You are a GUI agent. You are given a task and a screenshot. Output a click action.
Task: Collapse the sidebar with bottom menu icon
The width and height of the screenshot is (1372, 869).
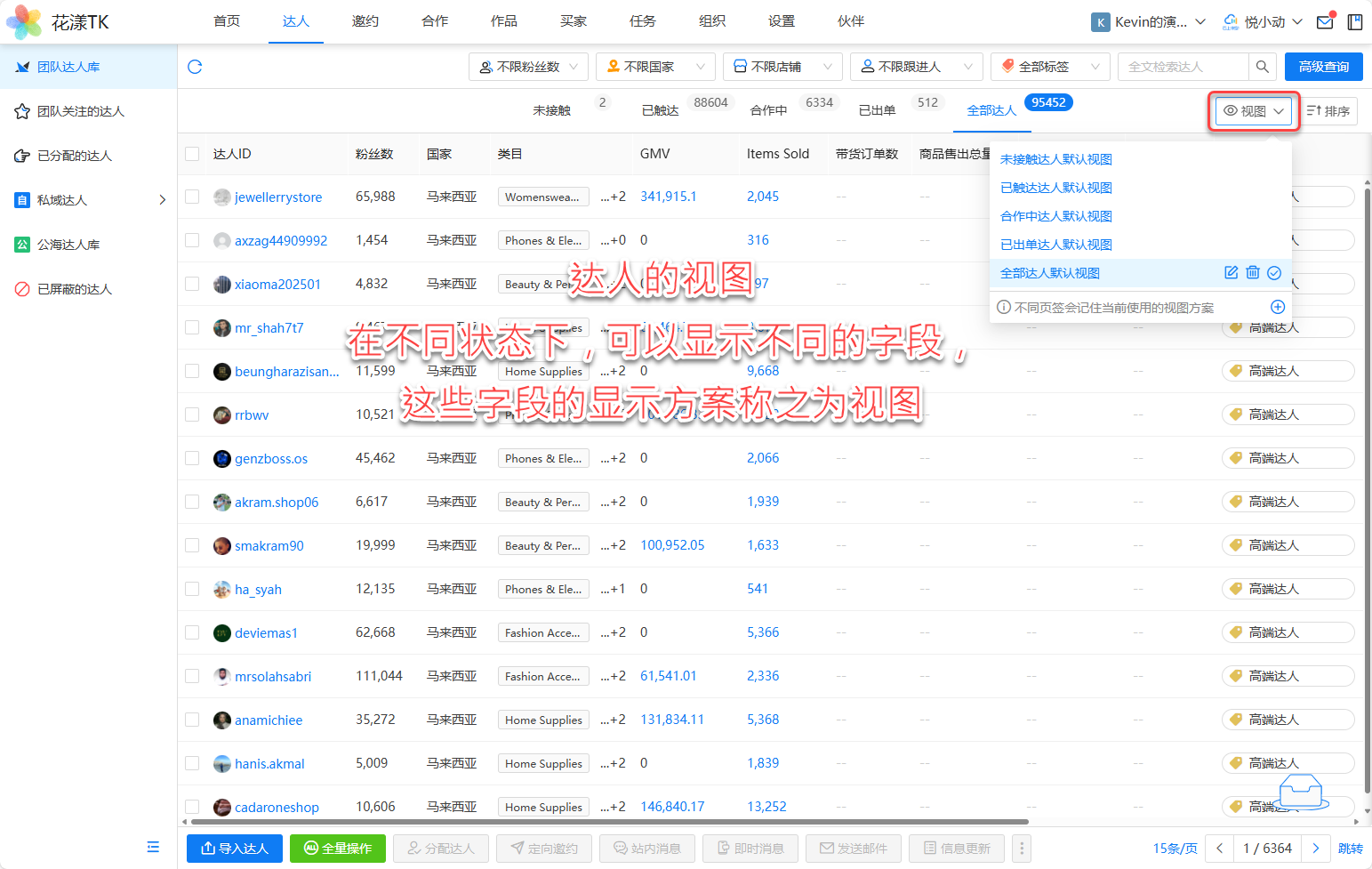[x=153, y=847]
